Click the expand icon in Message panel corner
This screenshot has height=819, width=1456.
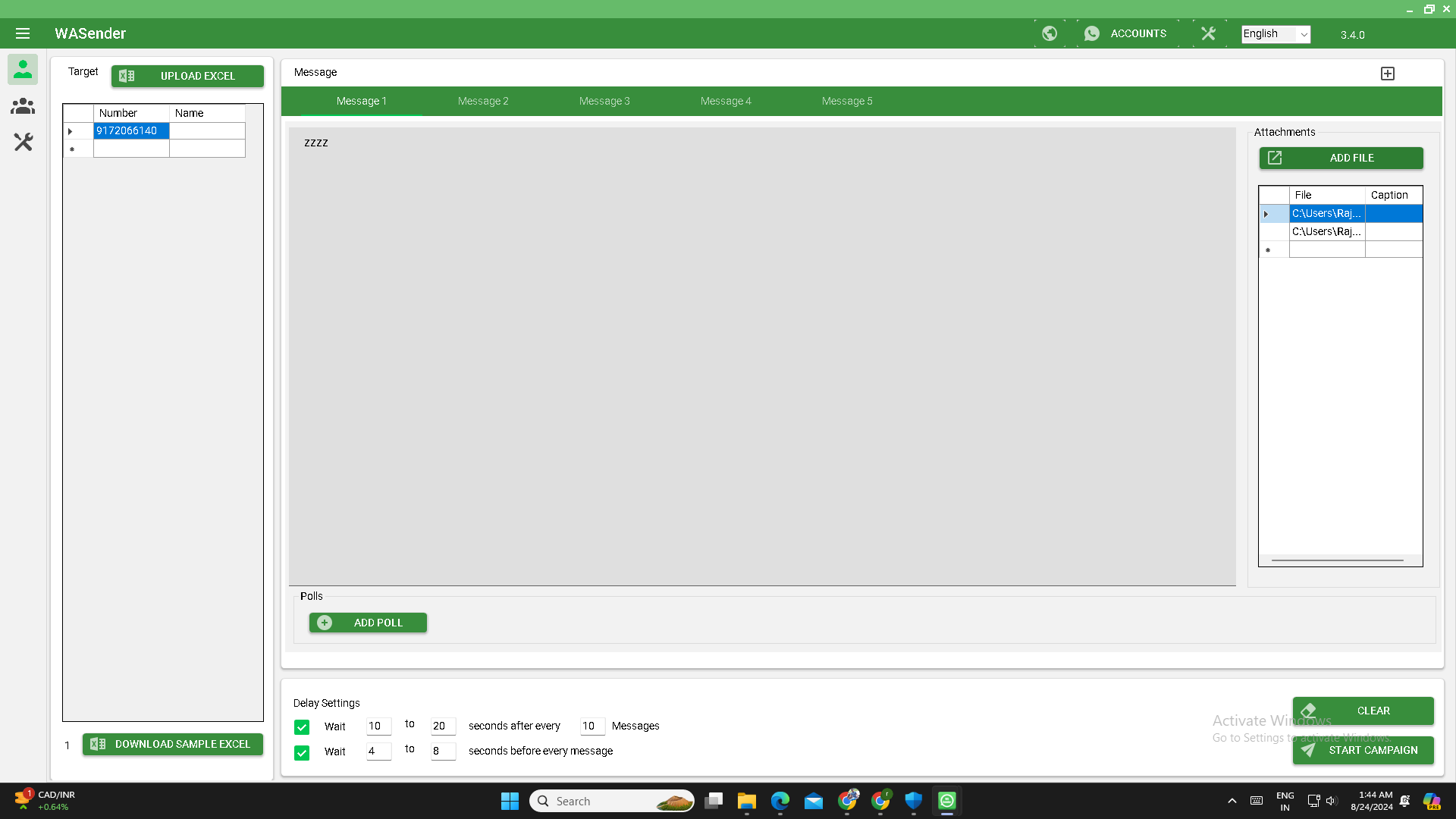click(x=1388, y=73)
